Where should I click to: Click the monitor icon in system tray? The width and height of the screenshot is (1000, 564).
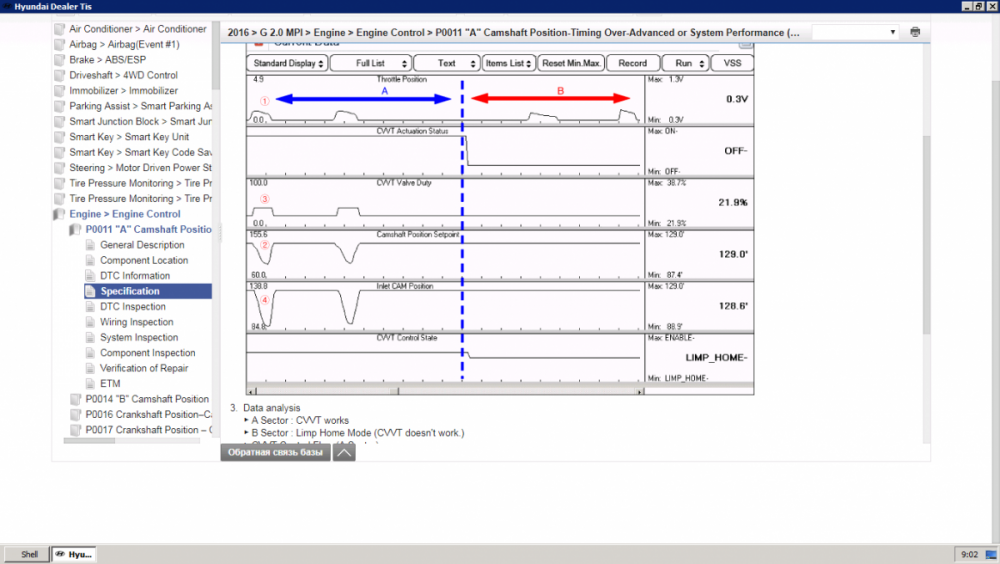[990, 554]
